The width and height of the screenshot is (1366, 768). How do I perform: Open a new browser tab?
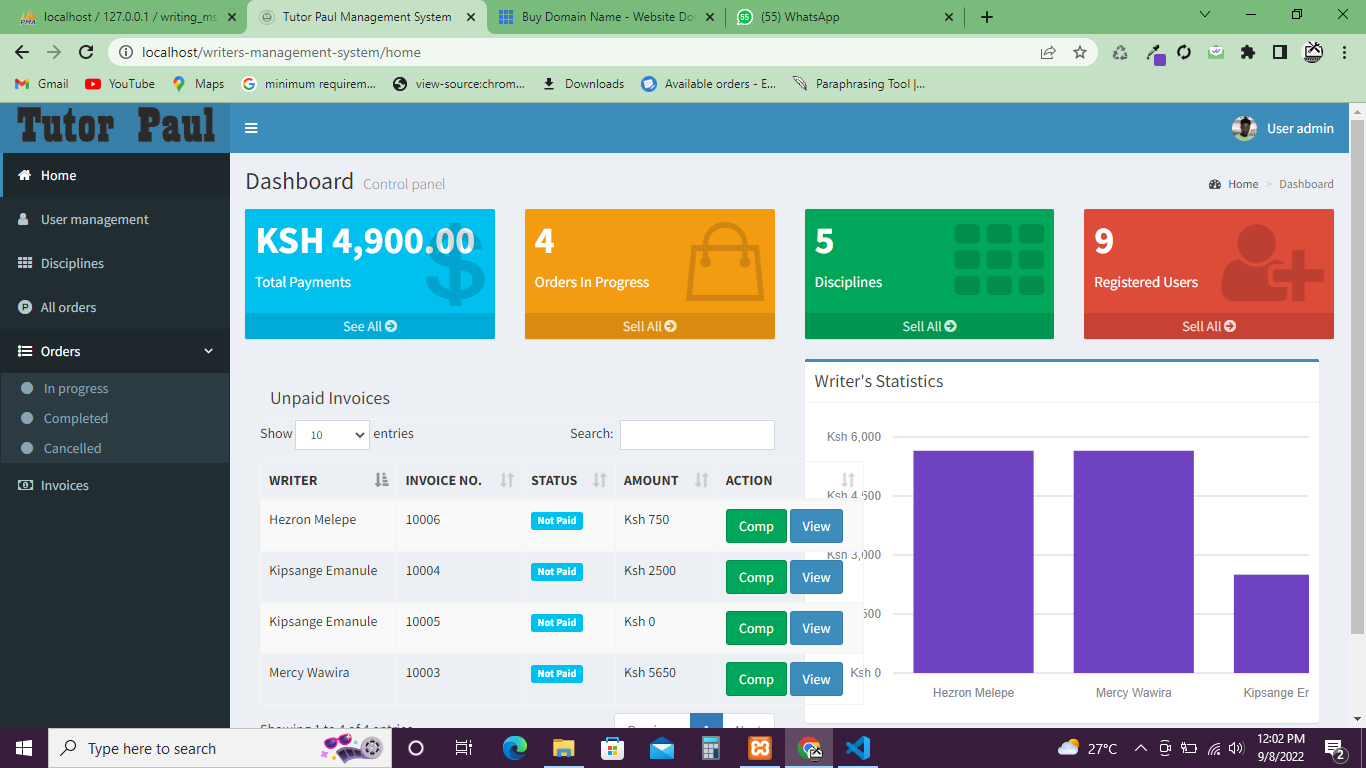[x=987, y=17]
